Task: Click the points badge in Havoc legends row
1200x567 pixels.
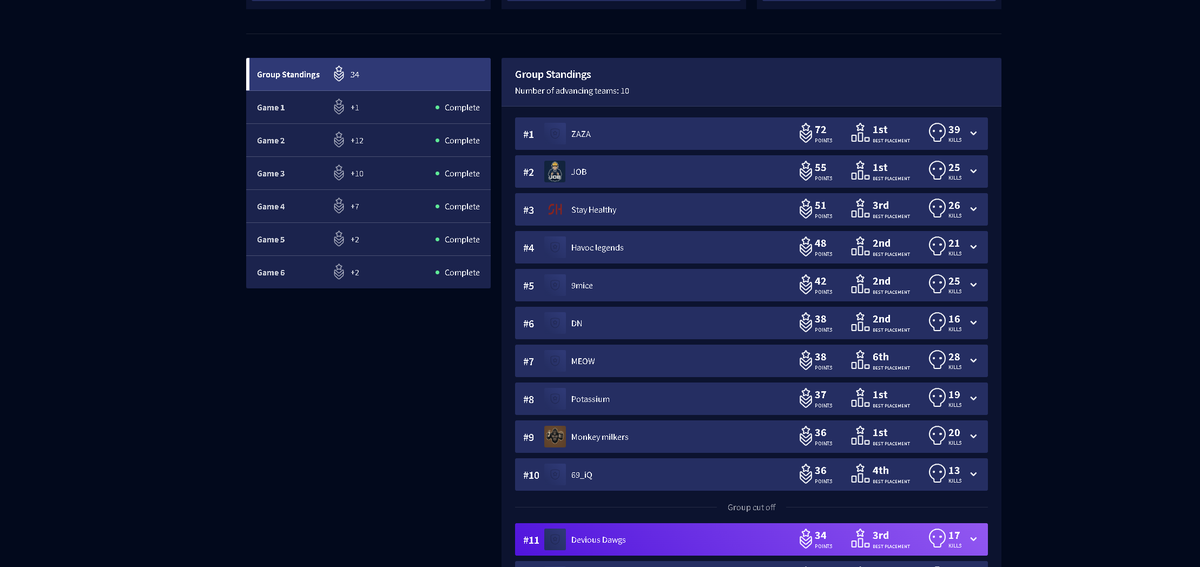Action: point(805,247)
